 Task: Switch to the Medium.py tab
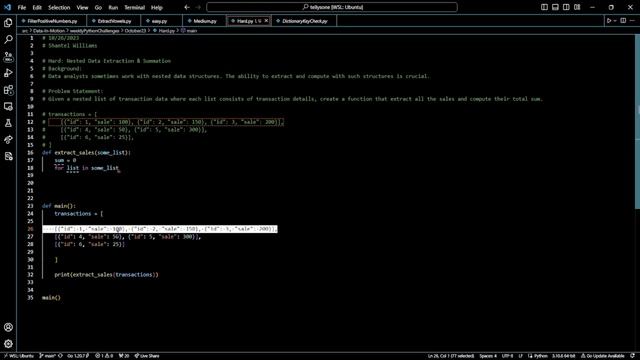(x=204, y=21)
